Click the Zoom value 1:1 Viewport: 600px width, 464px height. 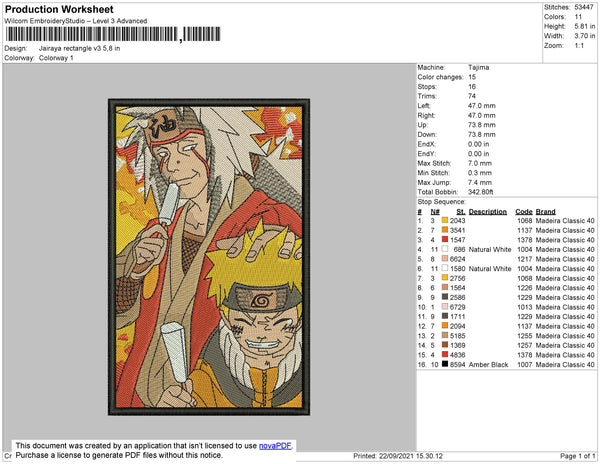click(579, 46)
